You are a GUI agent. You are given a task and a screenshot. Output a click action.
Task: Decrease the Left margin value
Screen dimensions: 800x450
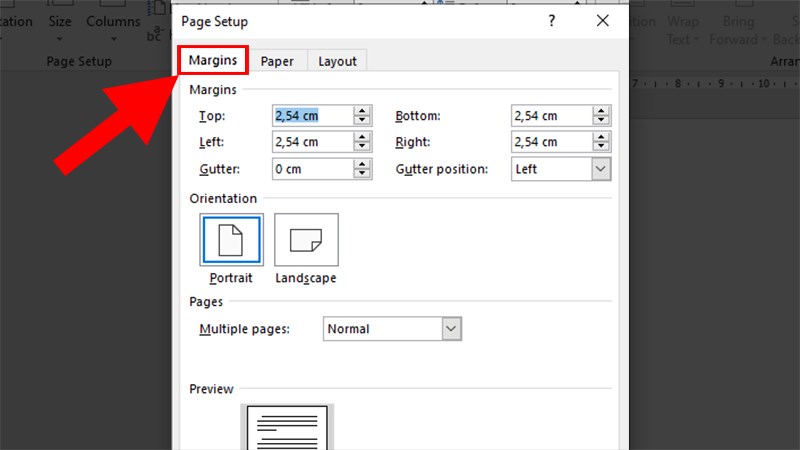point(362,147)
